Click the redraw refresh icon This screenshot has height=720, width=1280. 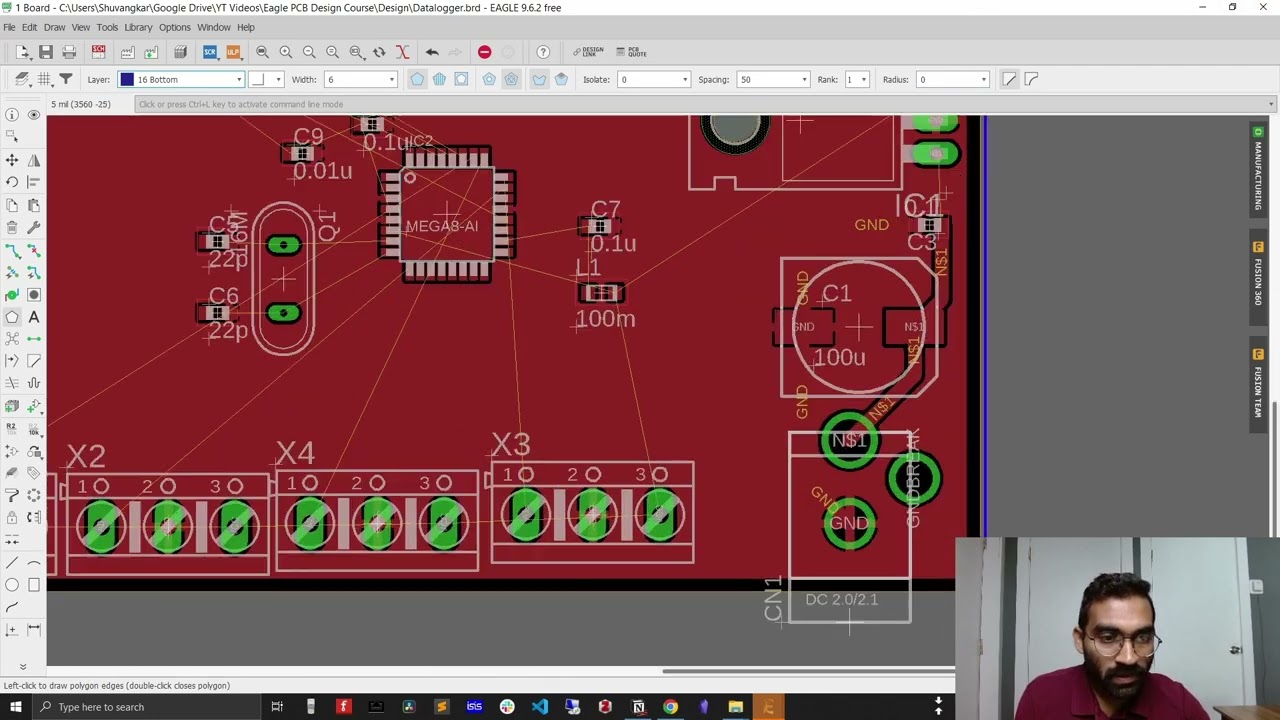[x=379, y=52]
